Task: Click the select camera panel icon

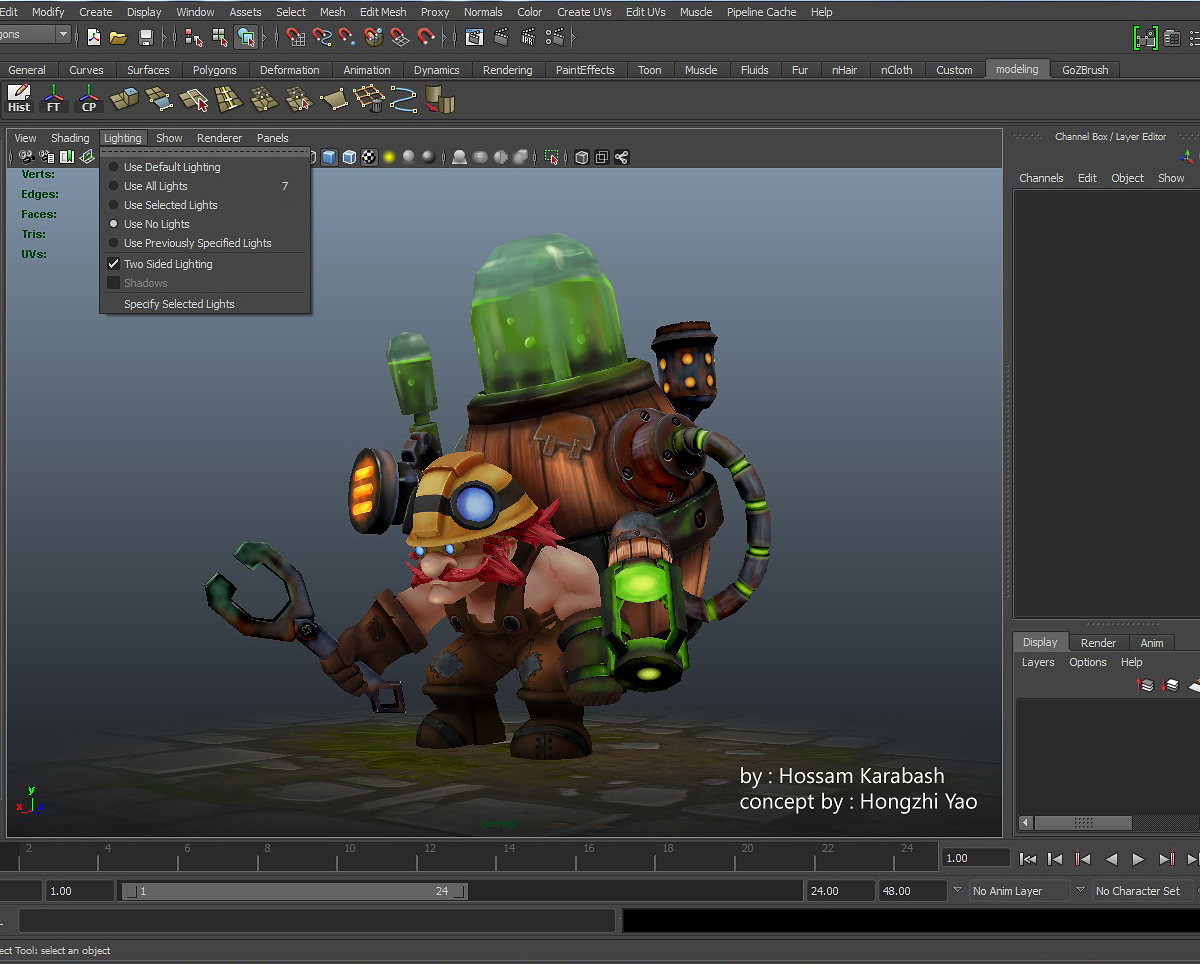Action: (x=27, y=157)
